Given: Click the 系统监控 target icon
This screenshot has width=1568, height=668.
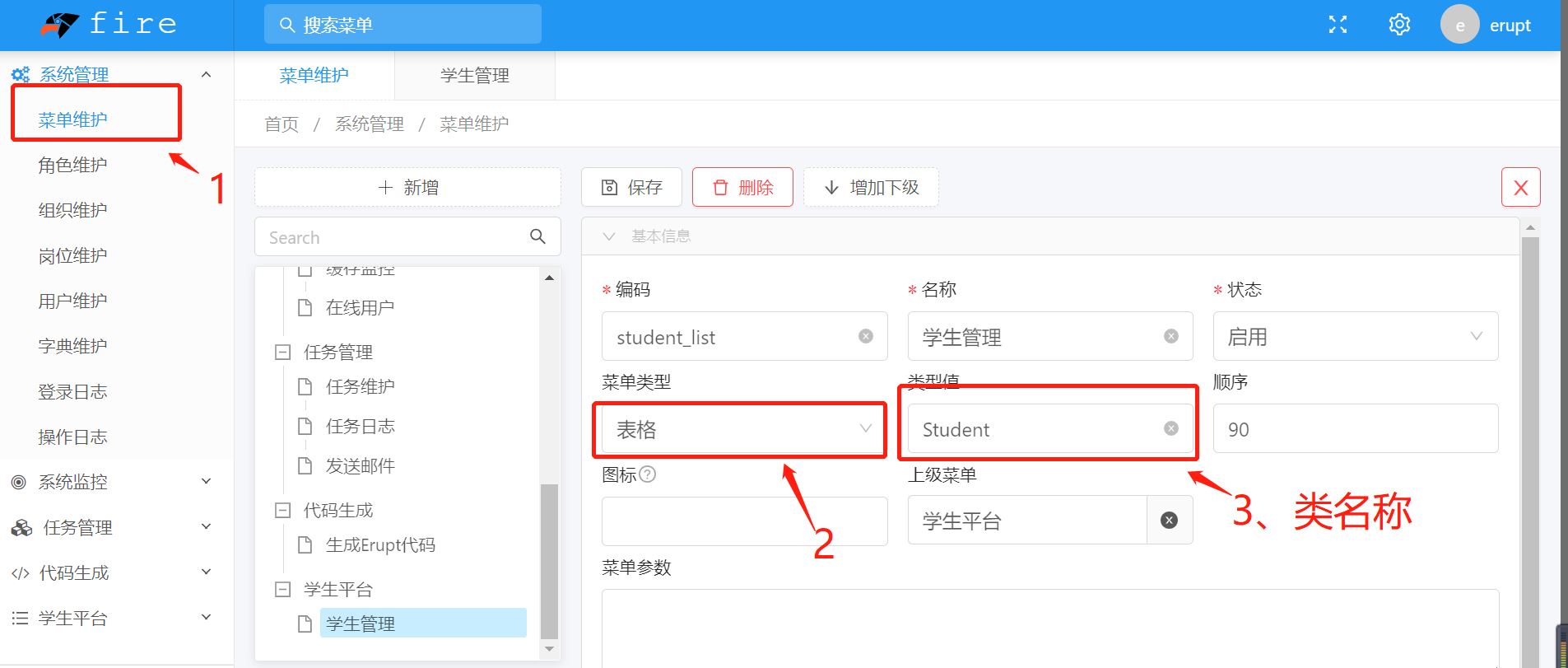Looking at the screenshot, I should [x=19, y=482].
